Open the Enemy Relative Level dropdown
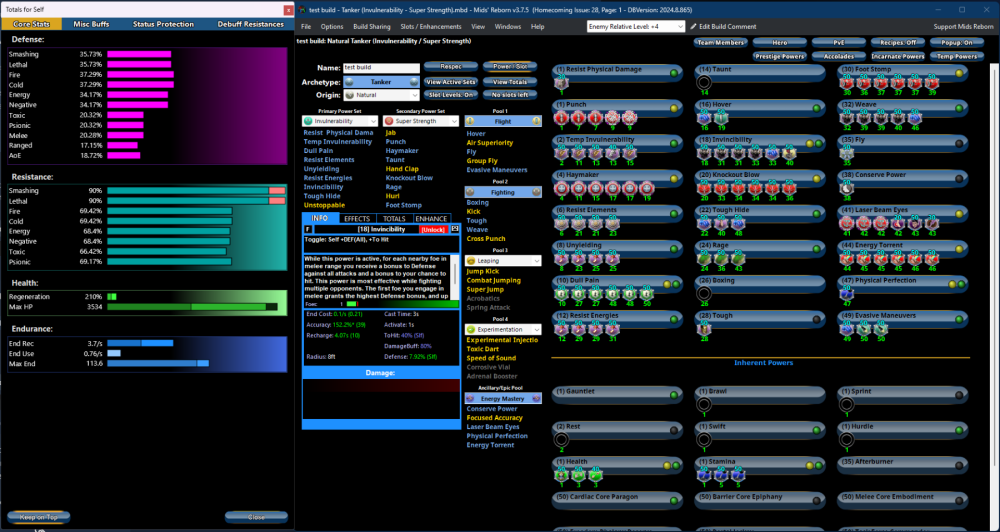Screen dimensions: 1000x532 coord(637,26)
